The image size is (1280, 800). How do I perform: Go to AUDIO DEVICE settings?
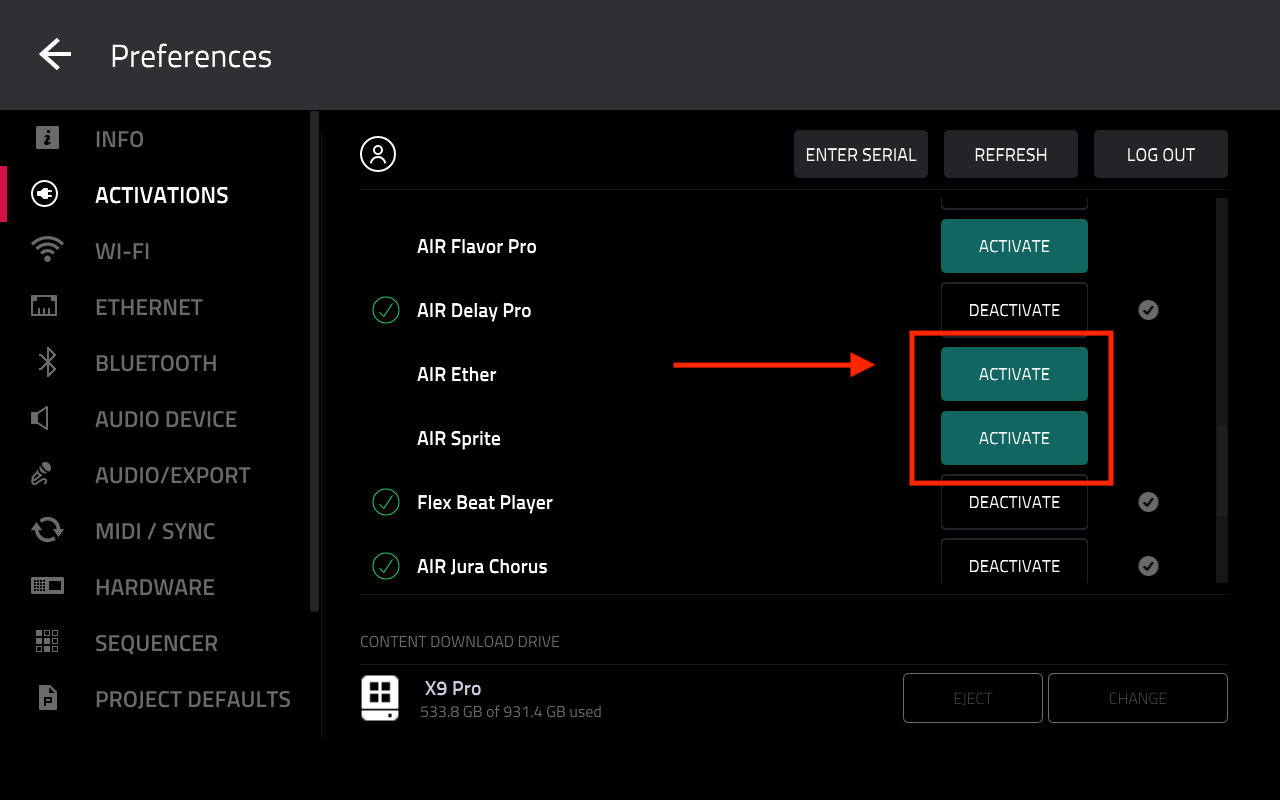pyautogui.click(x=166, y=419)
